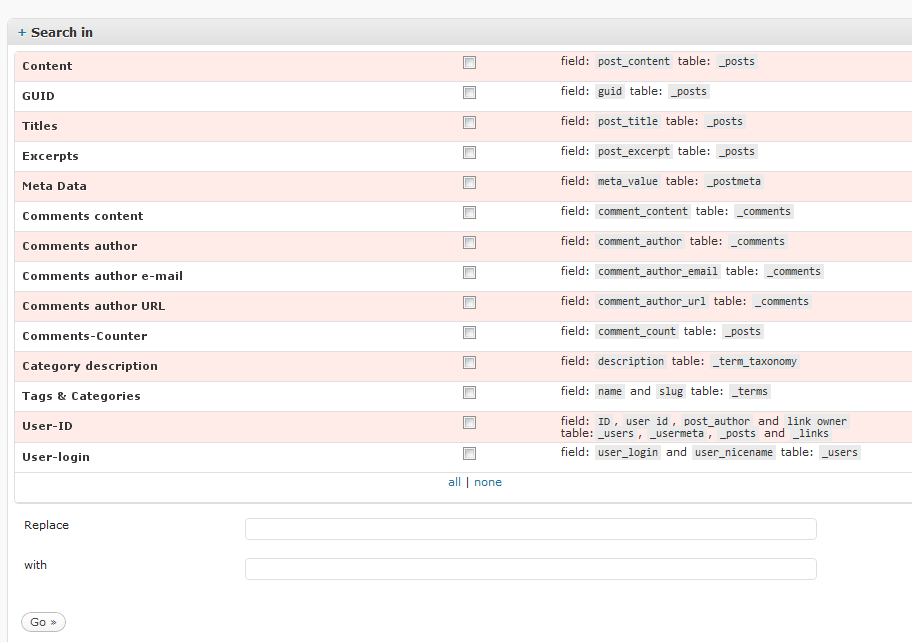Click the slug field code
Image resolution: width=912 pixels, height=642 pixels.
click(x=671, y=392)
